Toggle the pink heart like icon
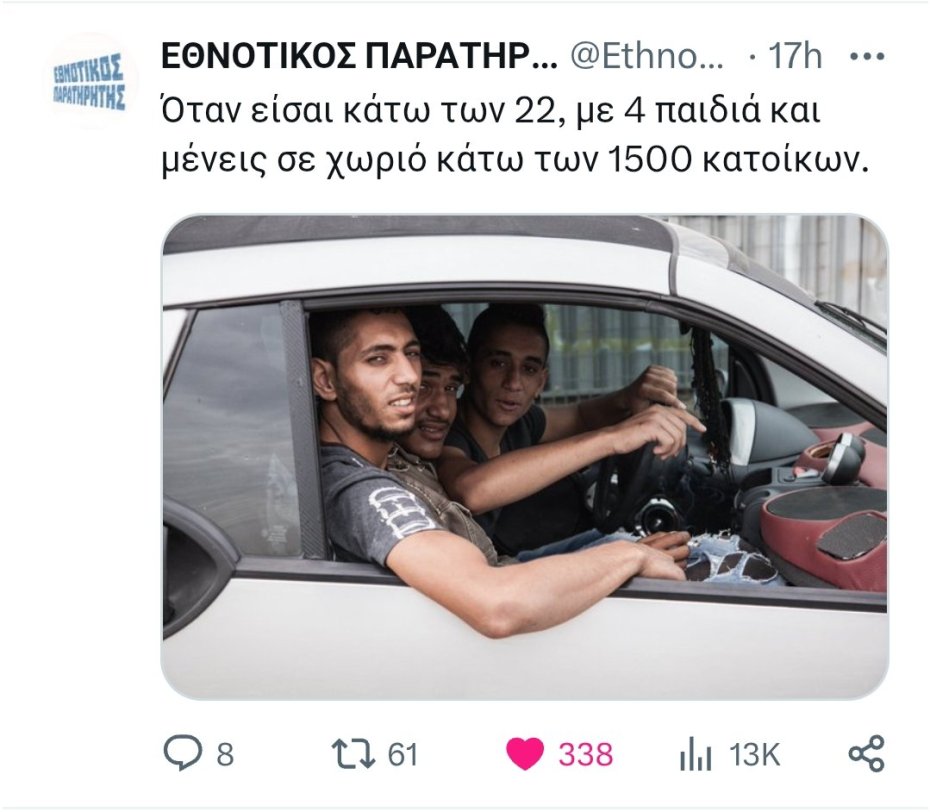The width and height of the screenshot is (930, 812). pos(525,754)
